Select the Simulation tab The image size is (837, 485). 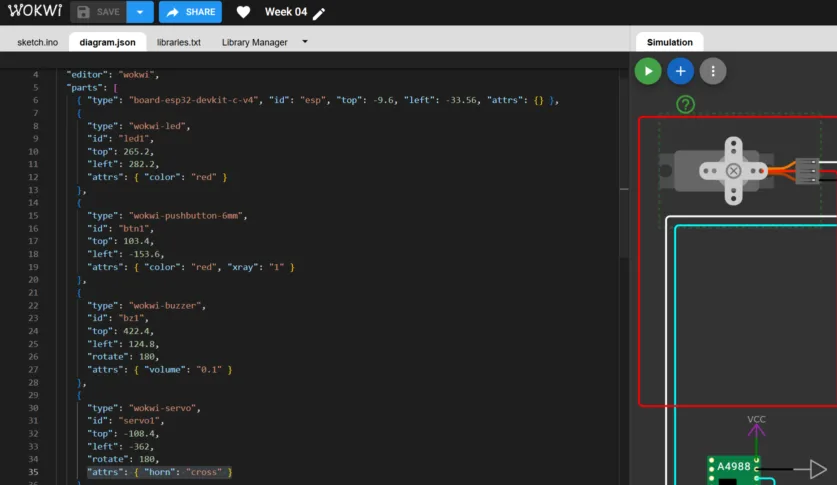(x=669, y=42)
